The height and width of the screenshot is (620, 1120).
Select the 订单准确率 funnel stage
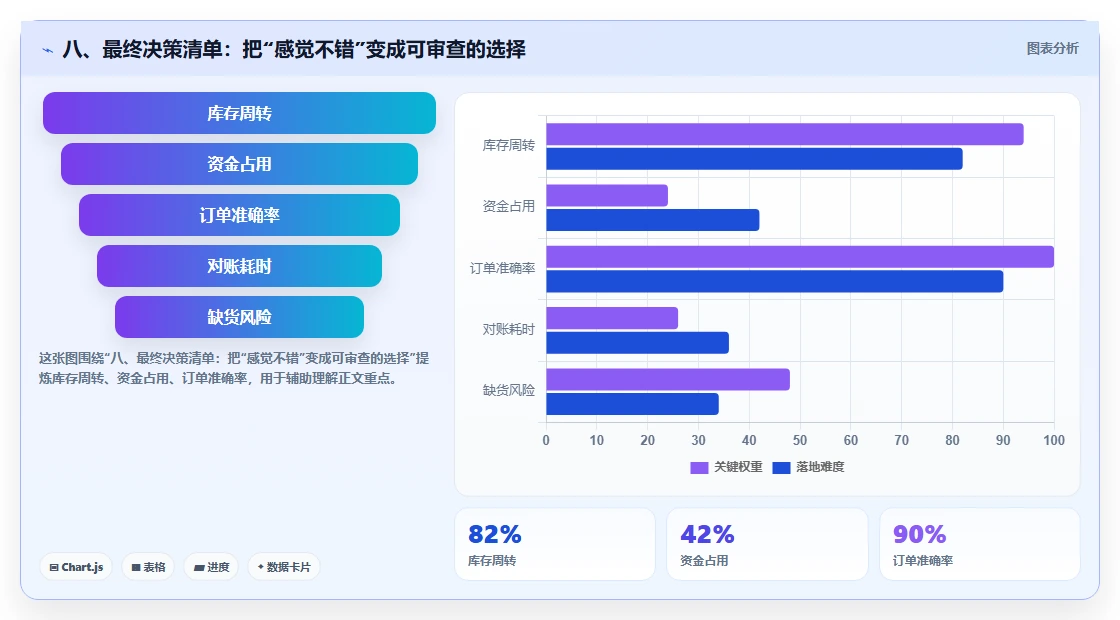click(239, 215)
